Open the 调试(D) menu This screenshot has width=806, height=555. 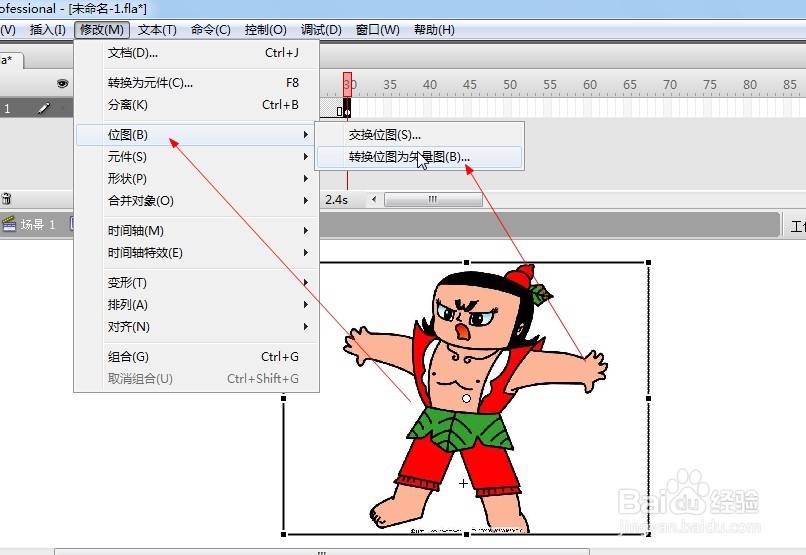coord(321,30)
